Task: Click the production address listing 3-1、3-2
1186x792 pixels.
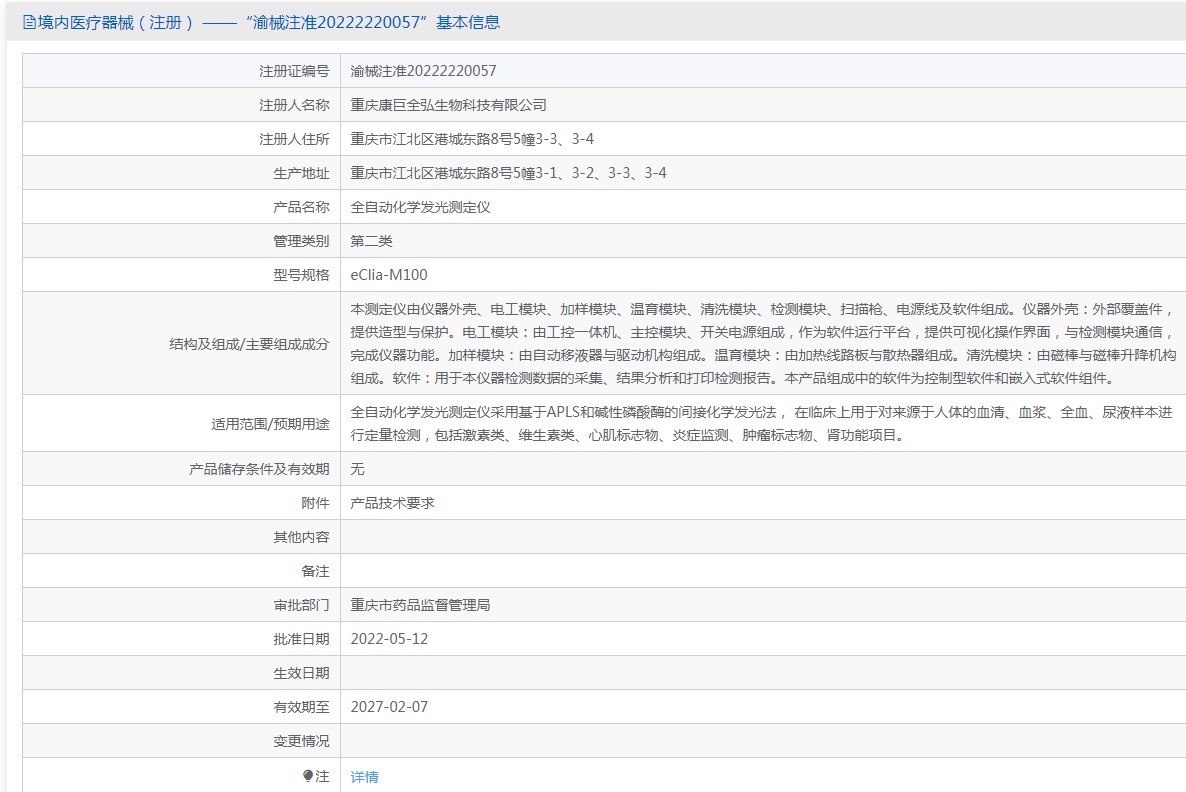Action: 508,173
